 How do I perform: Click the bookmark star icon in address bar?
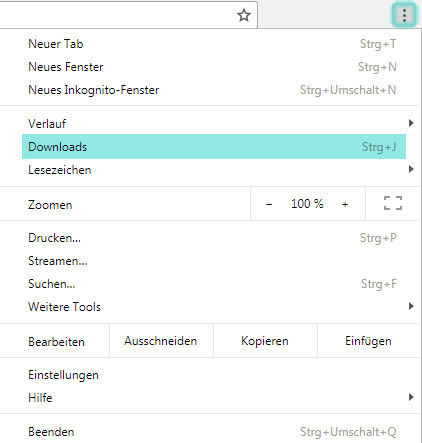click(244, 15)
